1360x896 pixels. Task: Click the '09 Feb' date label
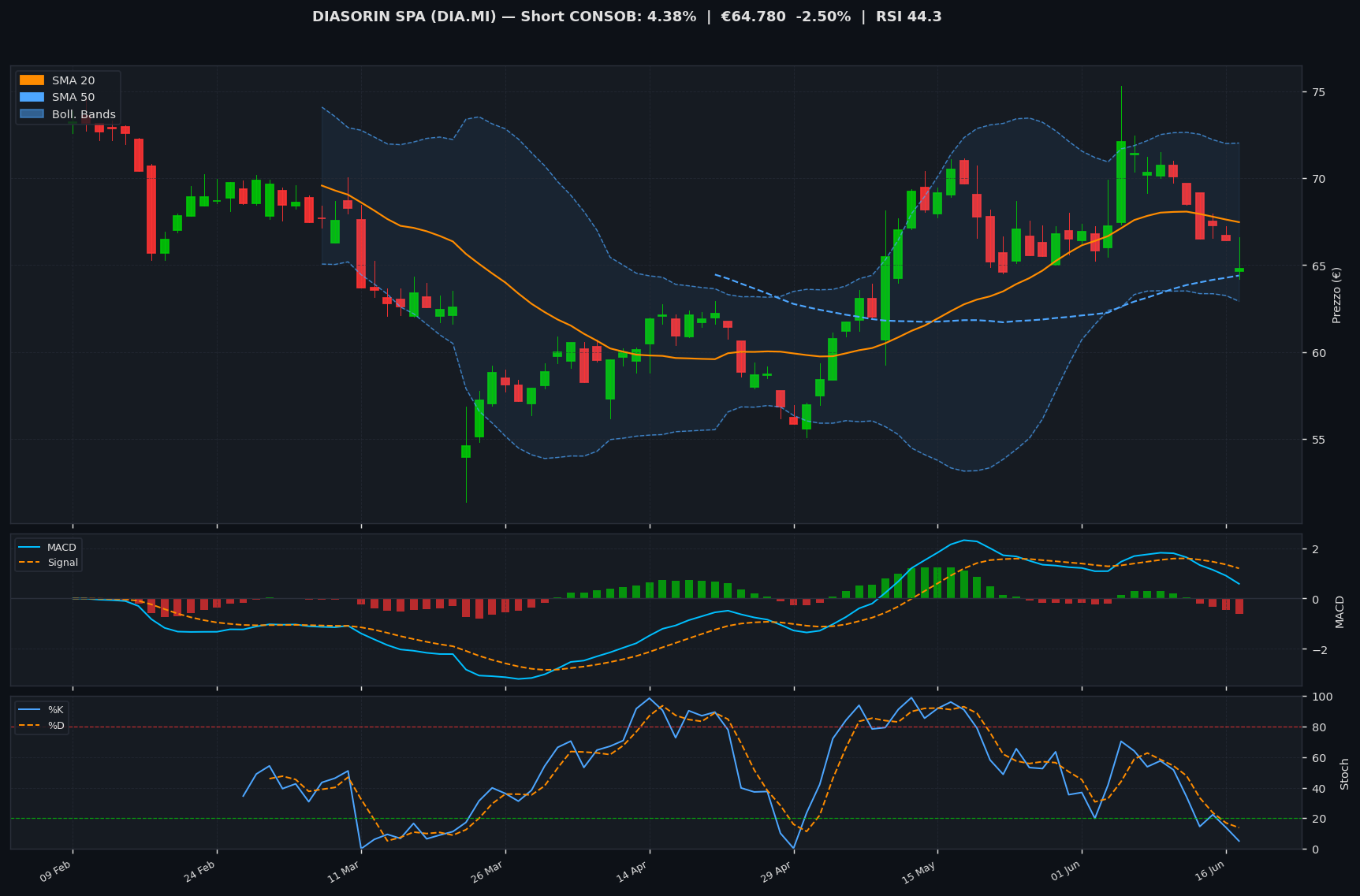(x=56, y=872)
